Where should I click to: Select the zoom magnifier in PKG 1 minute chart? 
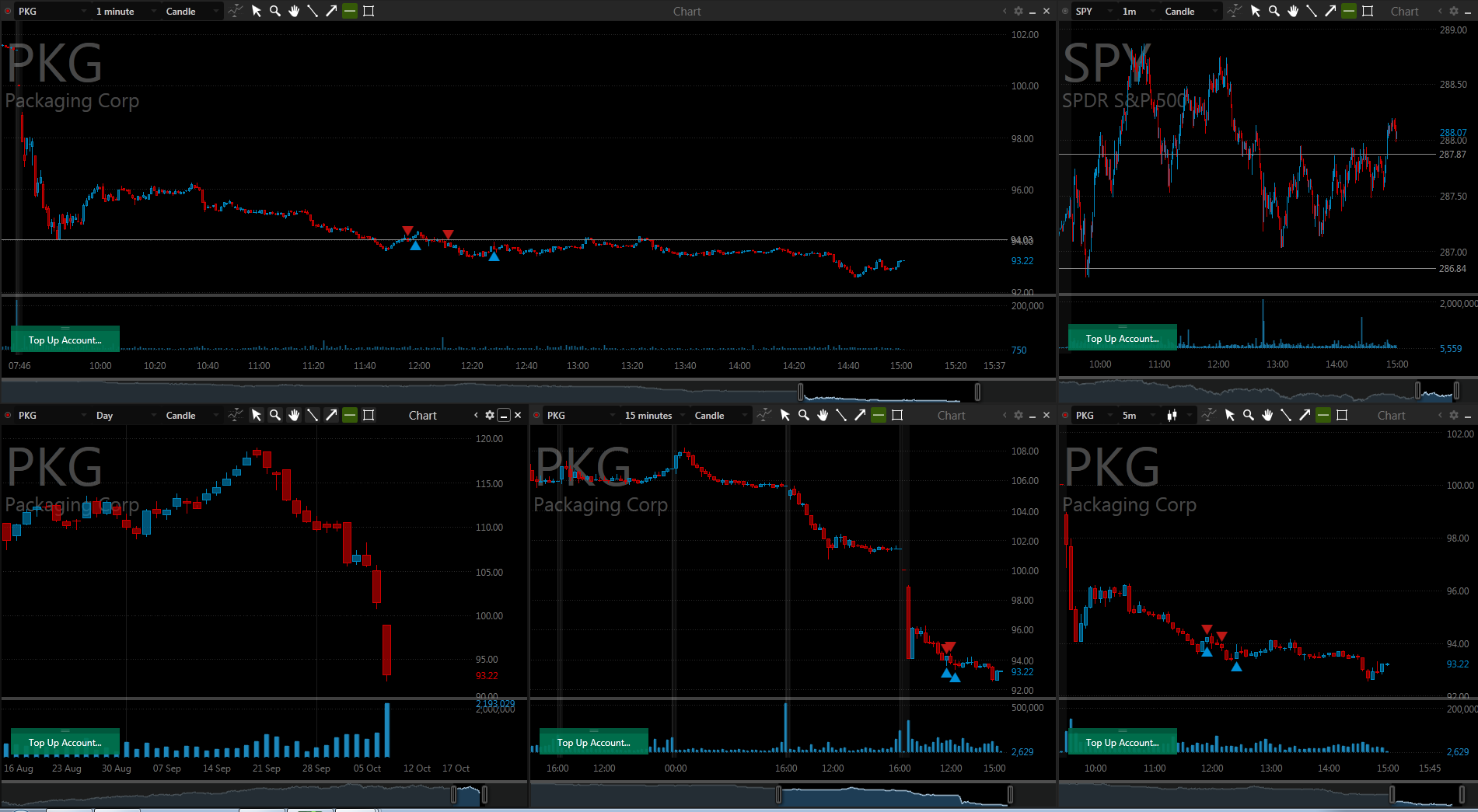click(x=275, y=11)
